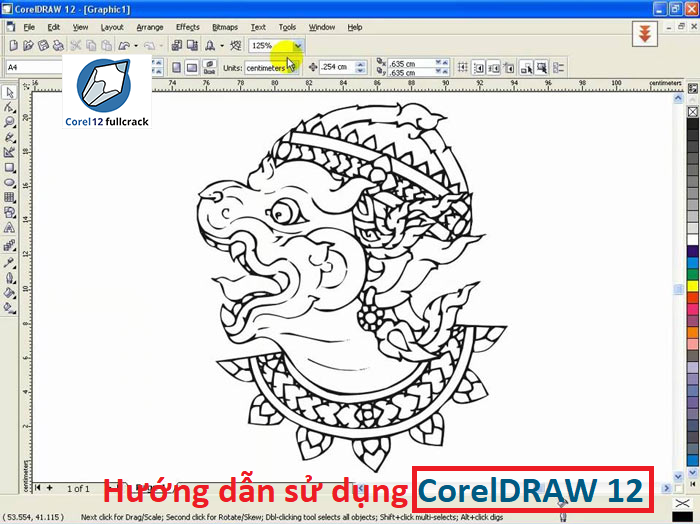The width and height of the screenshot is (700, 524).
Task: Select the Basic Shapes tool
Action: 9,212
